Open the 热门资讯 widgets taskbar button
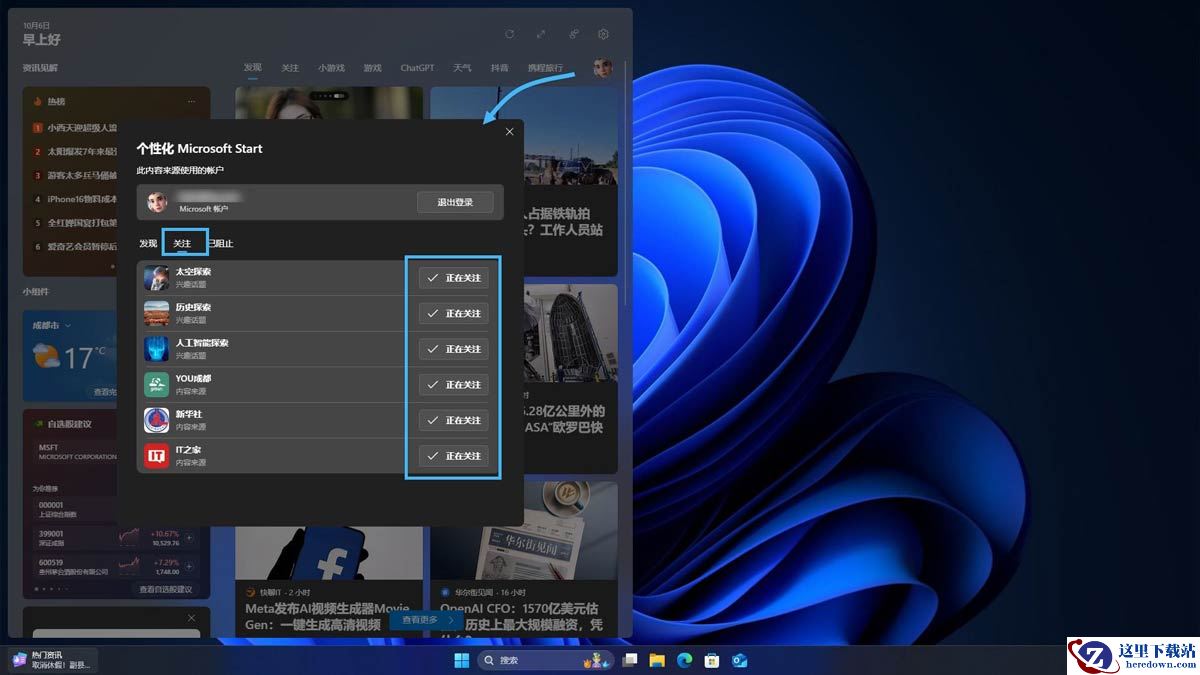The width and height of the screenshot is (1200, 675). 53,660
